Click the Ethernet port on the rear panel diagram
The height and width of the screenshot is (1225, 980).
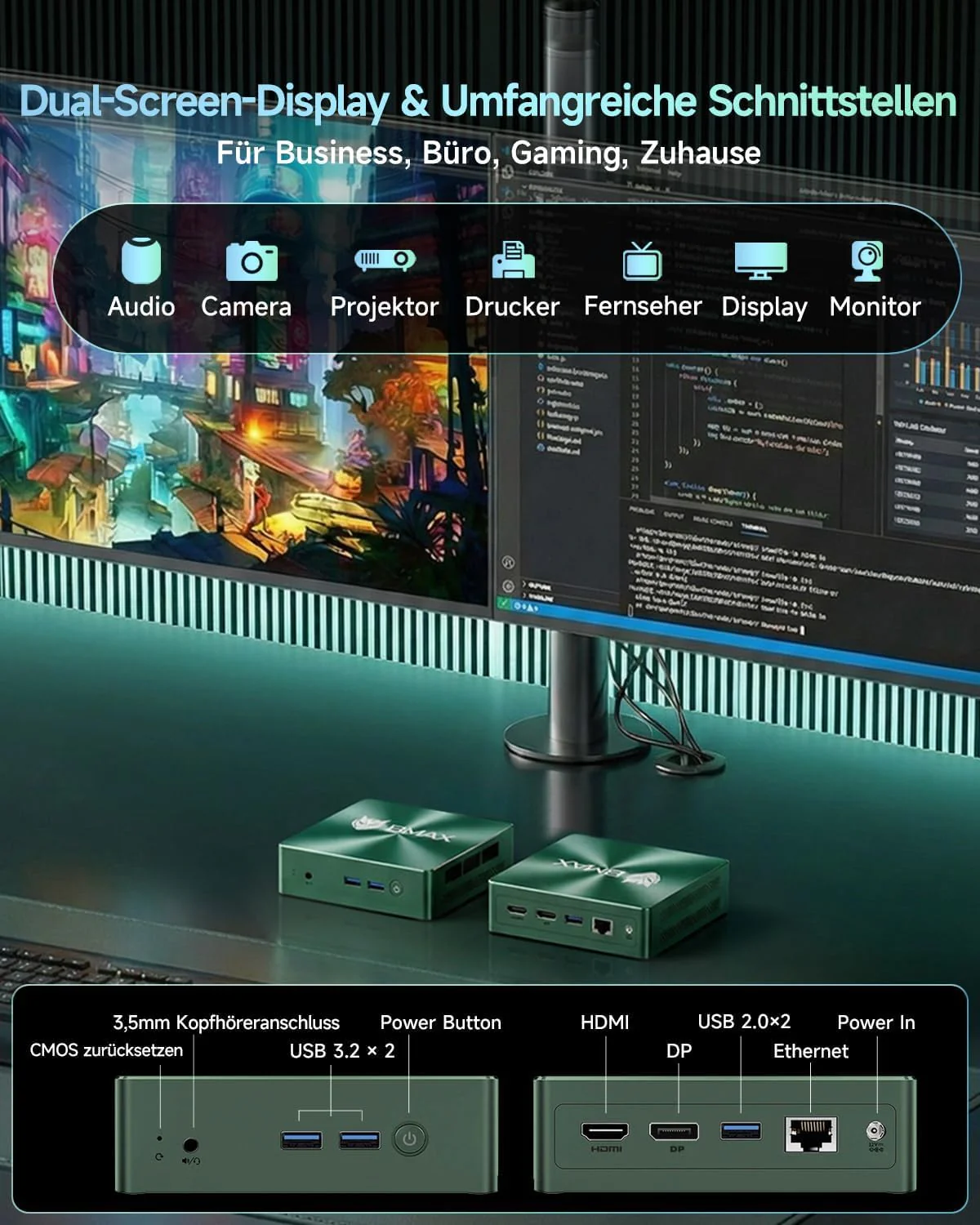pyautogui.click(x=811, y=1134)
